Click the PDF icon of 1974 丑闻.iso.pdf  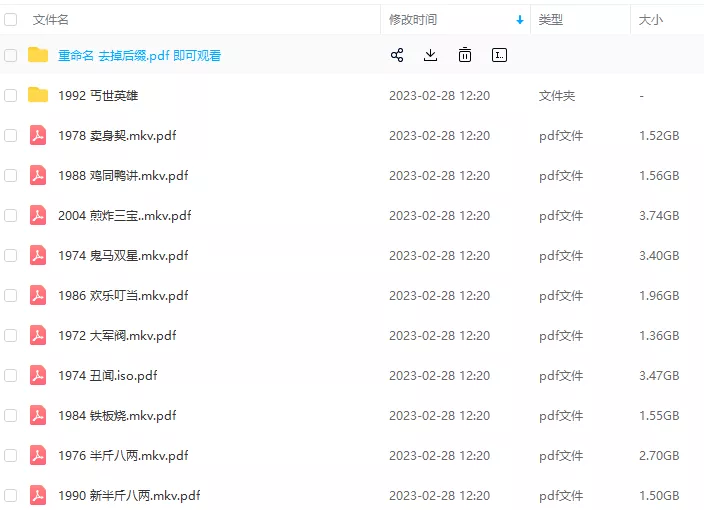click(38, 375)
